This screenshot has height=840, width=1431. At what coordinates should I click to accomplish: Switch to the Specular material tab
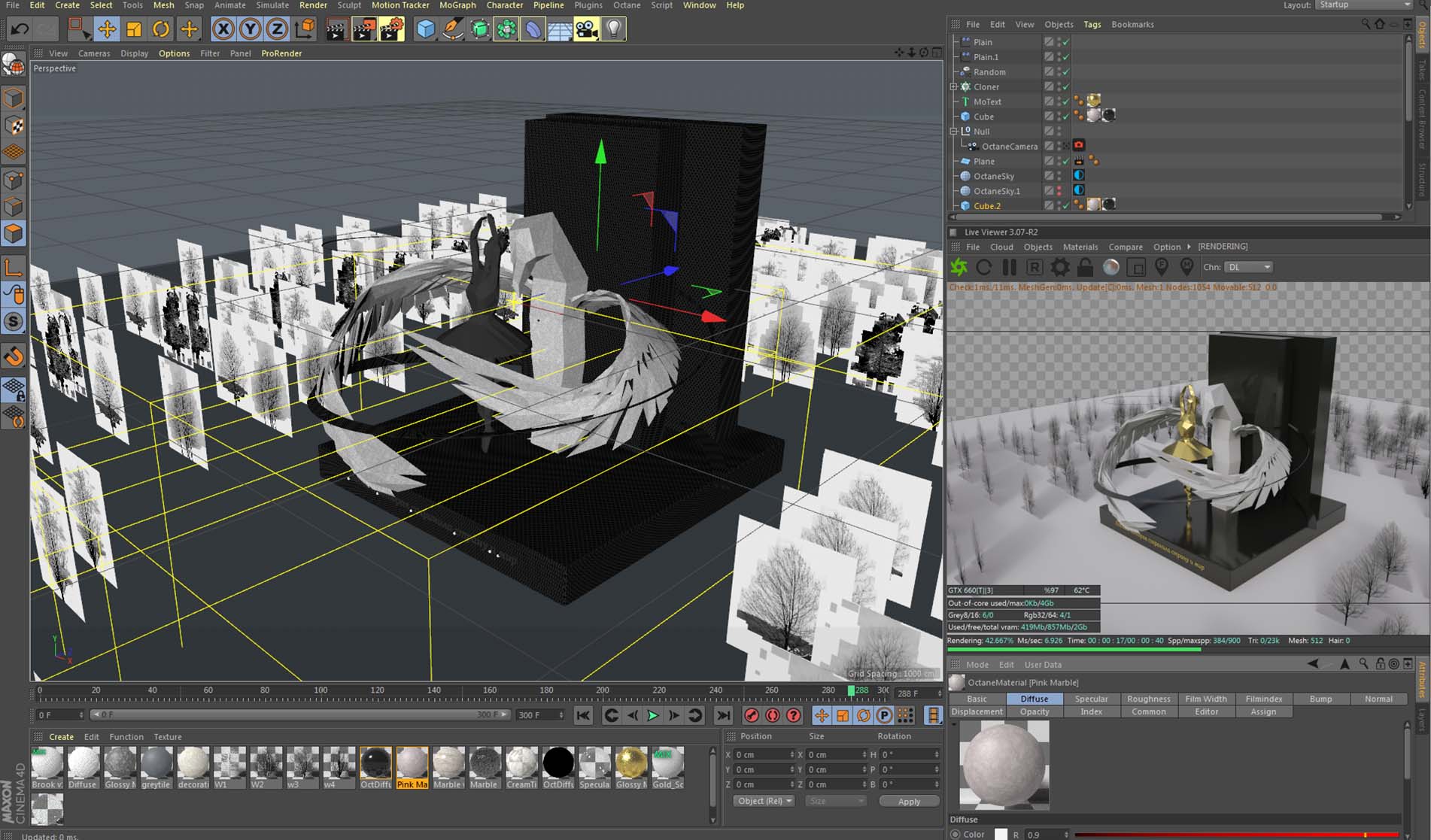(1091, 699)
